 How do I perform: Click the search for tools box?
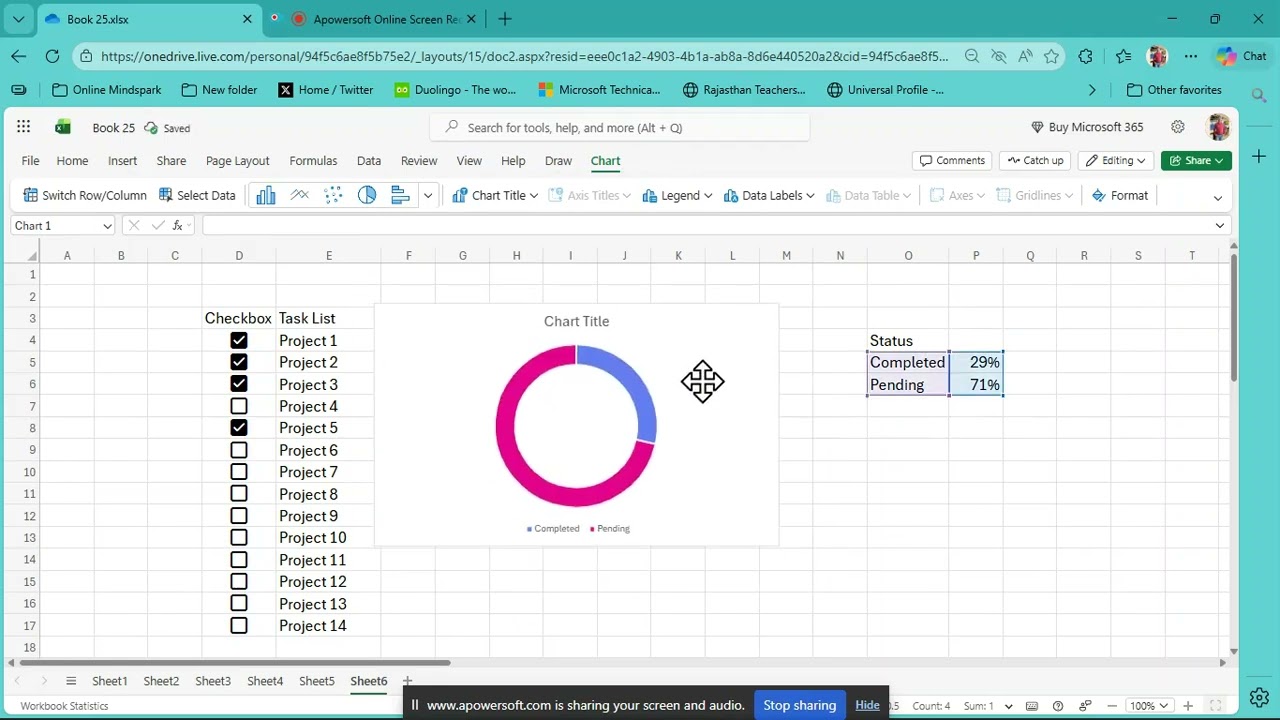coord(620,127)
